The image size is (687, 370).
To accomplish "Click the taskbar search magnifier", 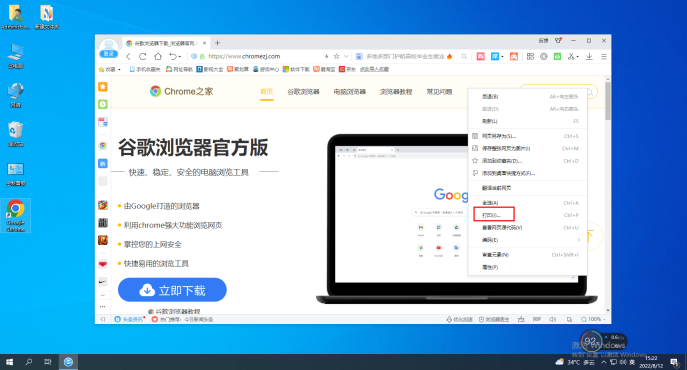I will (x=28, y=362).
